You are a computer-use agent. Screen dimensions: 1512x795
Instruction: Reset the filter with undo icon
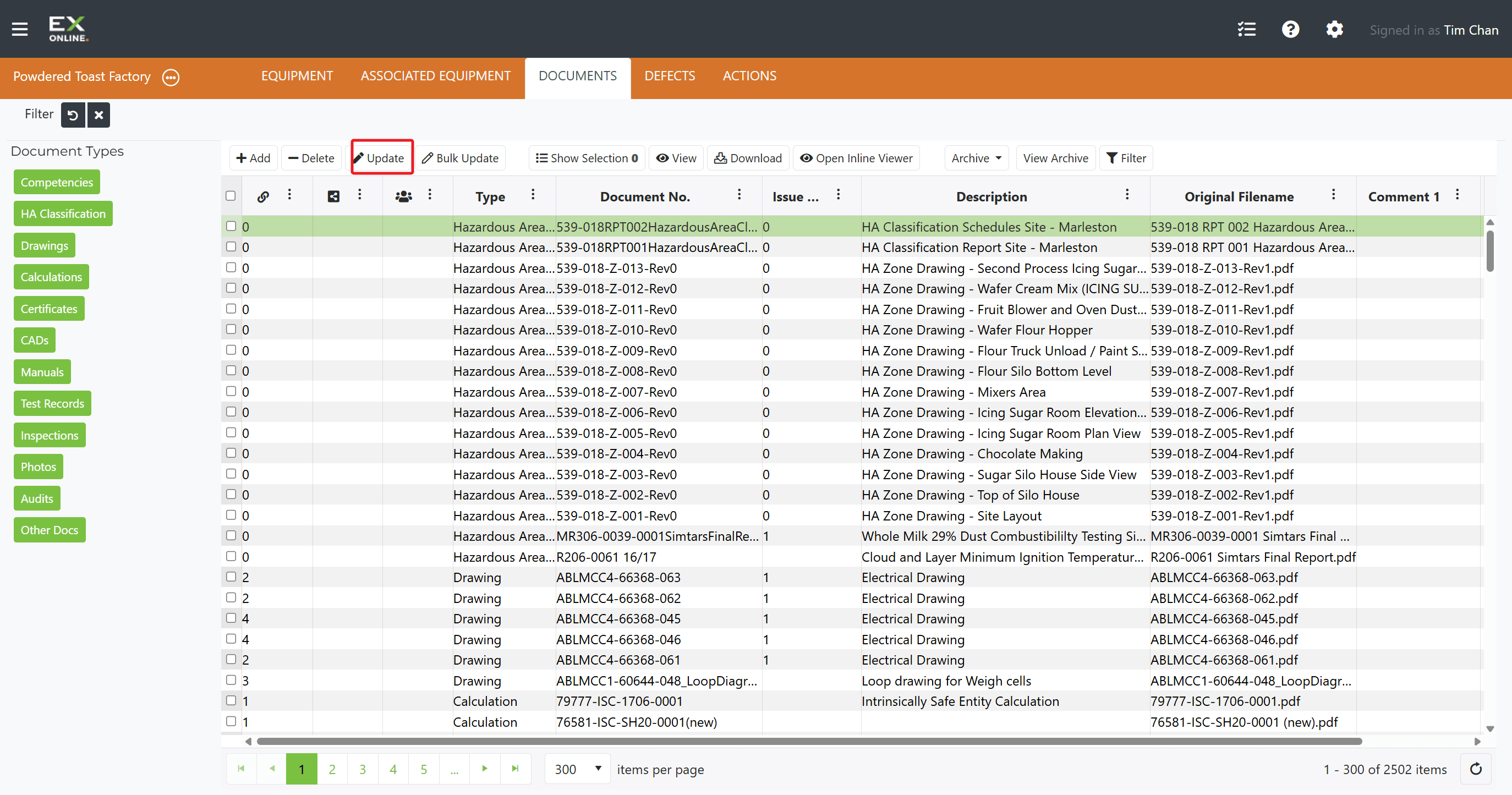[x=73, y=115]
